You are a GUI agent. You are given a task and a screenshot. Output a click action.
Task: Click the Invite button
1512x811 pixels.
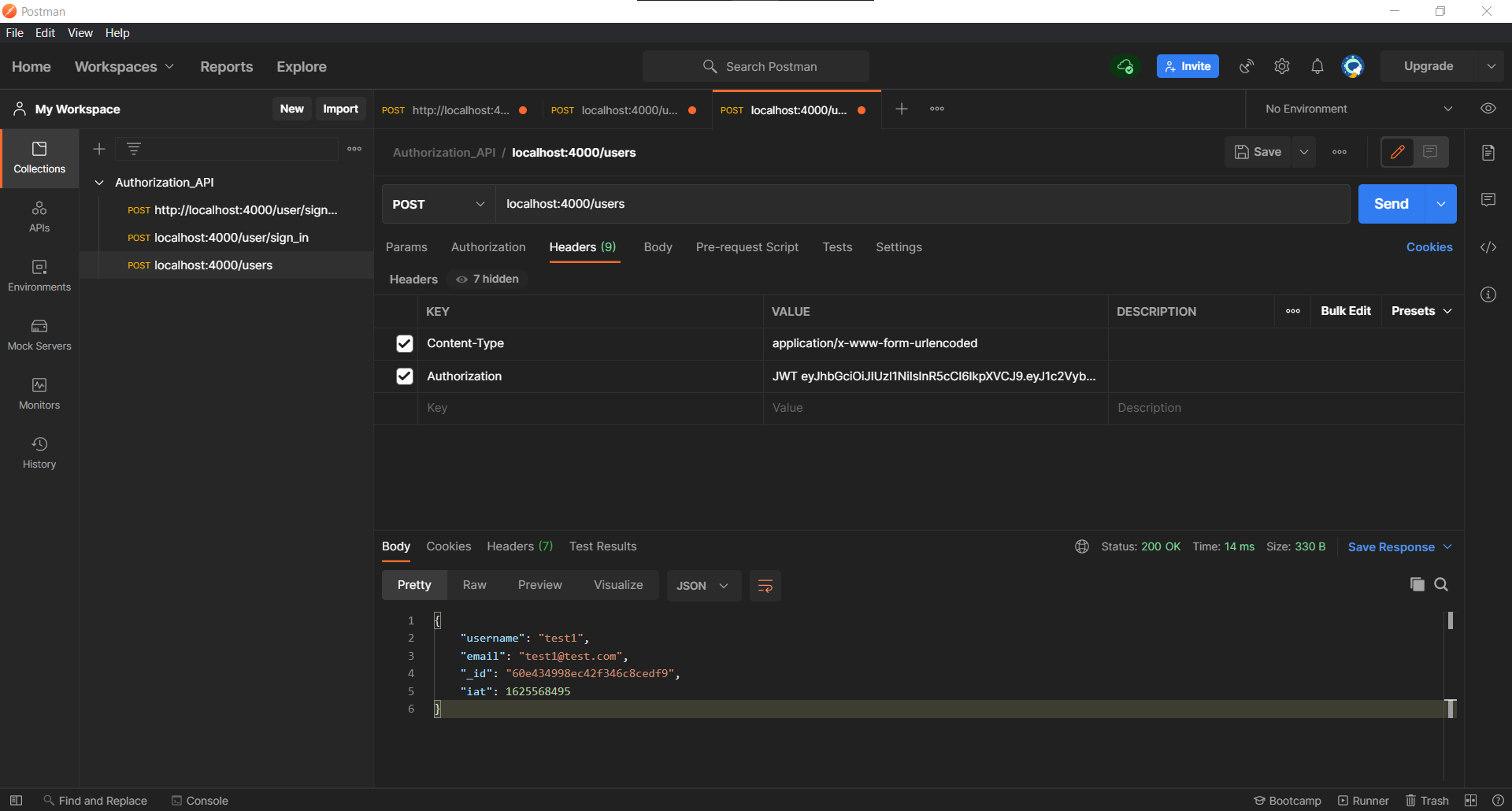(1188, 66)
